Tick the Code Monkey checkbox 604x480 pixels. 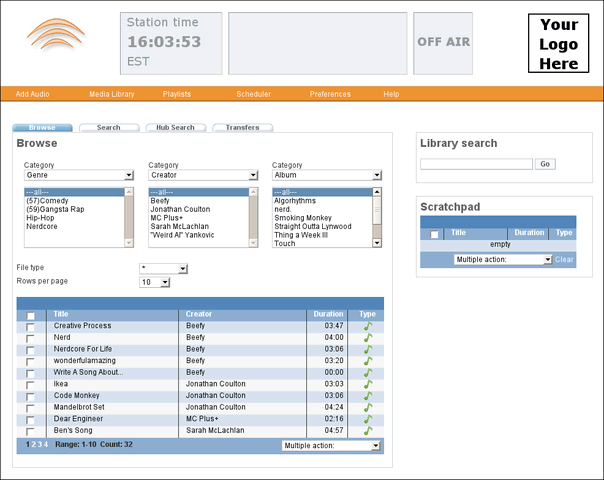coord(30,397)
